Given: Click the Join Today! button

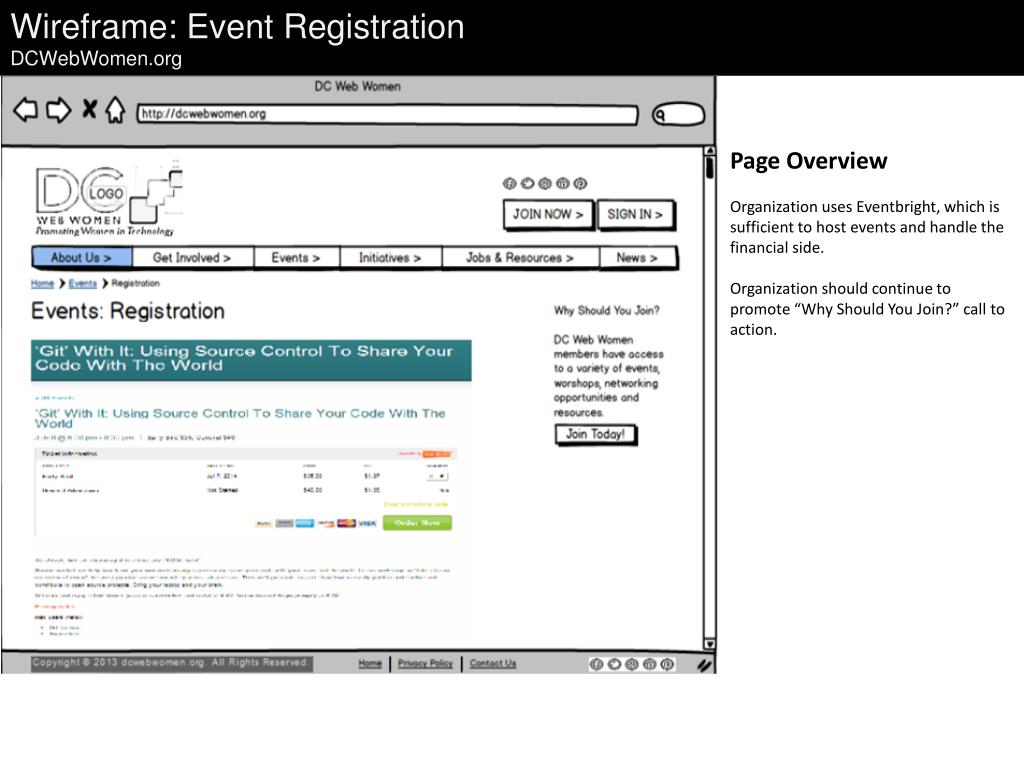Looking at the screenshot, I should tap(596, 434).
